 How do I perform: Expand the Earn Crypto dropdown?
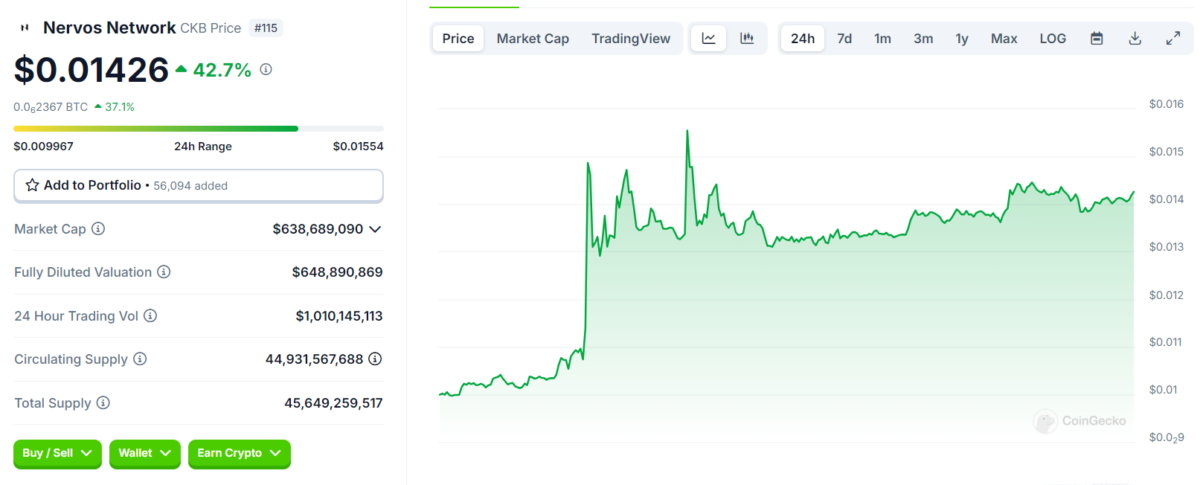coord(239,454)
